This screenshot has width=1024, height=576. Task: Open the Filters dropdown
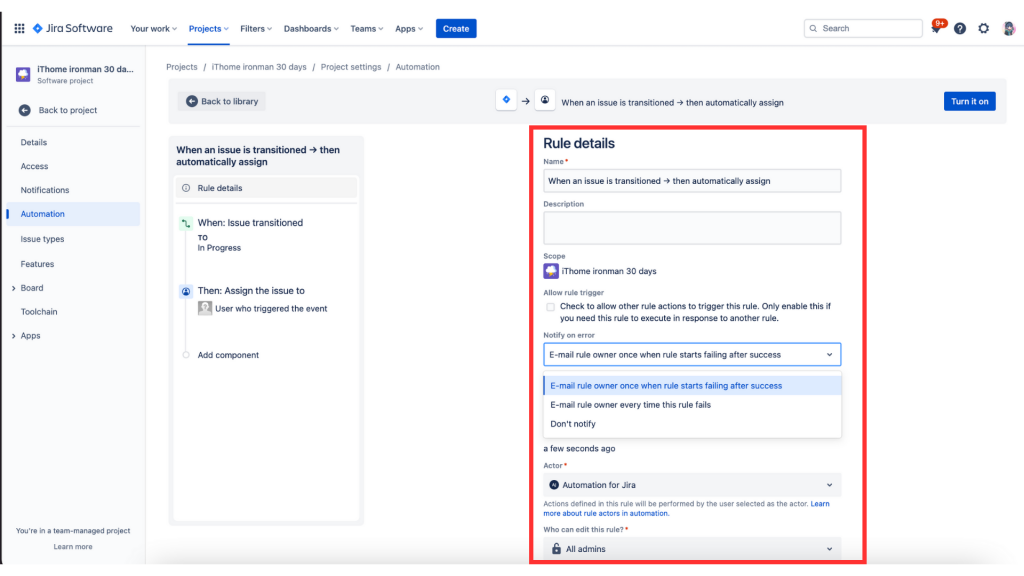coord(255,28)
